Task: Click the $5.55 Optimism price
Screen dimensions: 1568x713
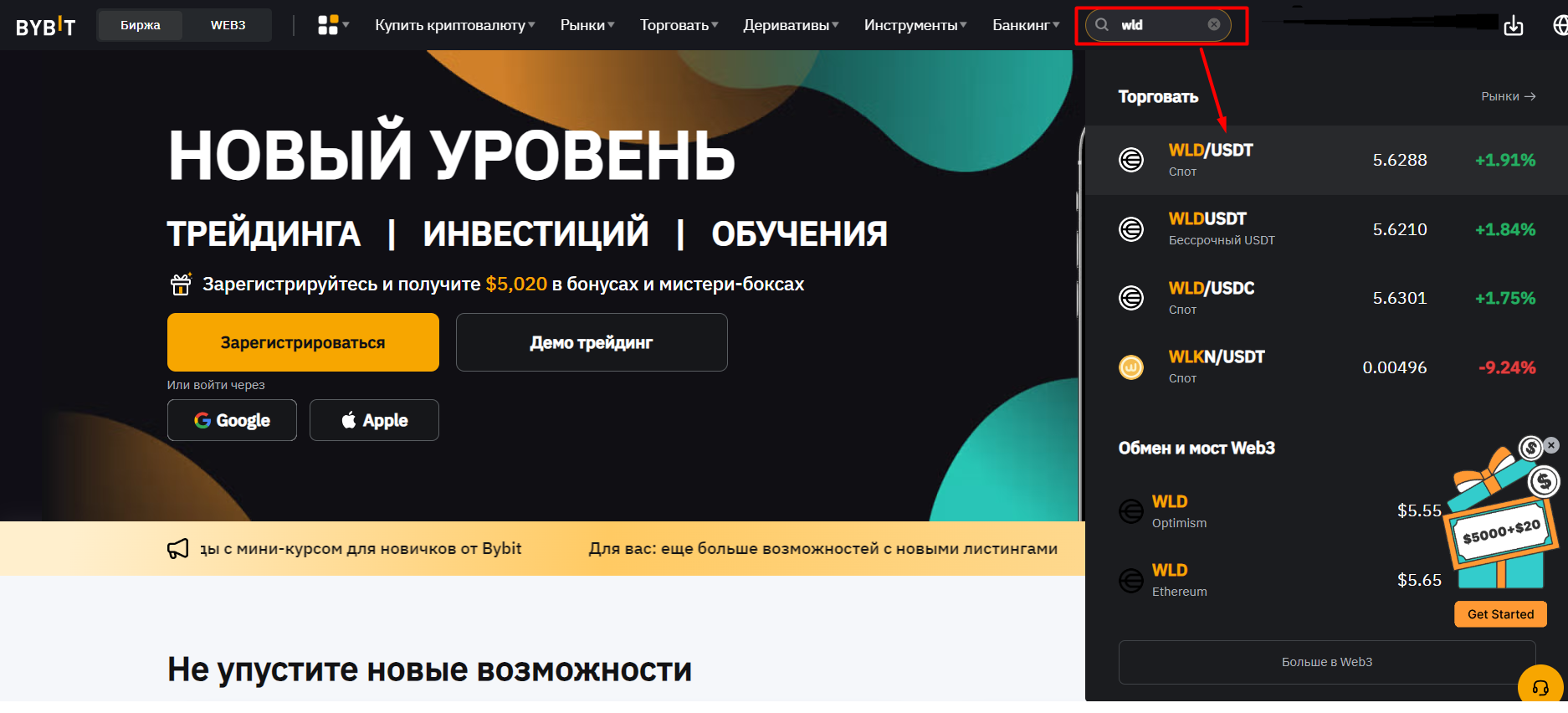Action: pos(1419,510)
